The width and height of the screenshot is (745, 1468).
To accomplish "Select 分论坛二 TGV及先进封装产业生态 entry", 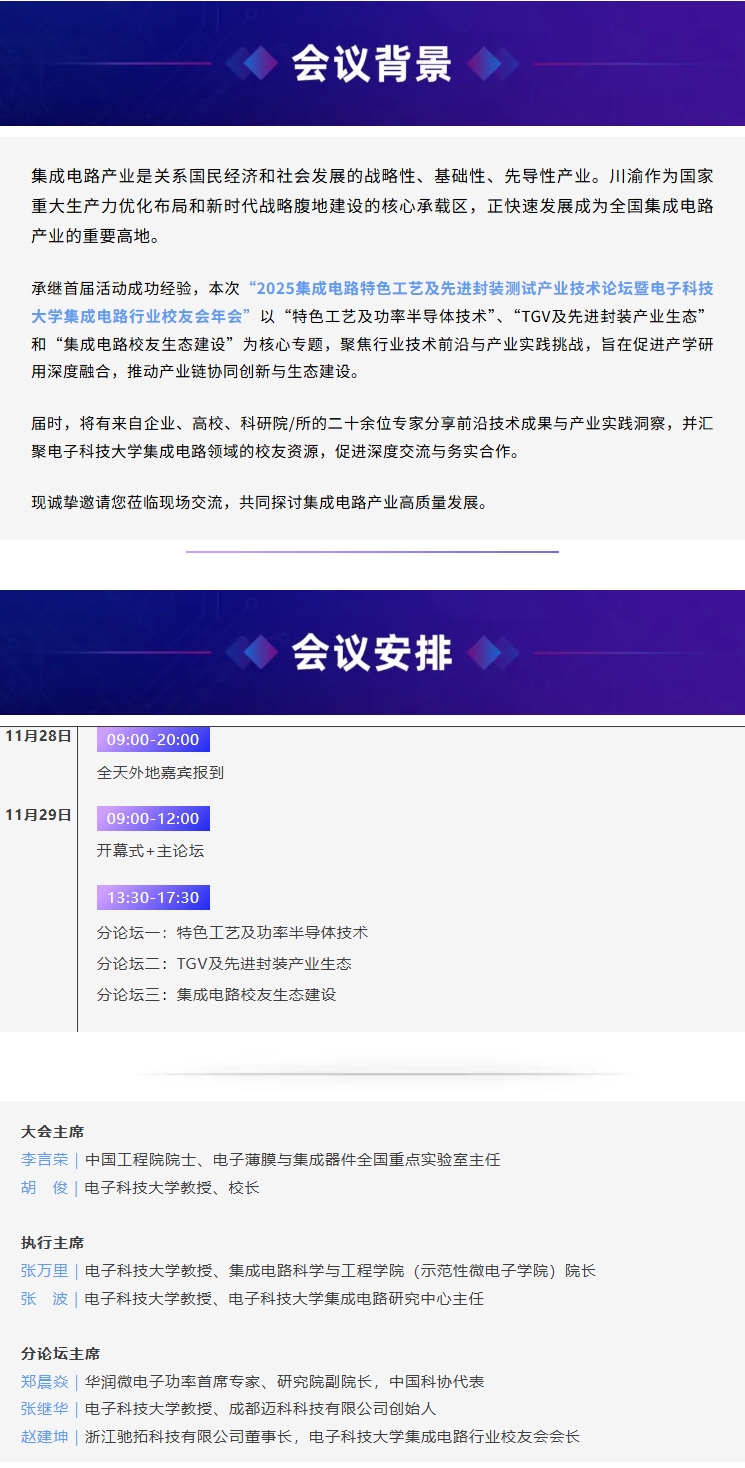I will click(x=224, y=964).
